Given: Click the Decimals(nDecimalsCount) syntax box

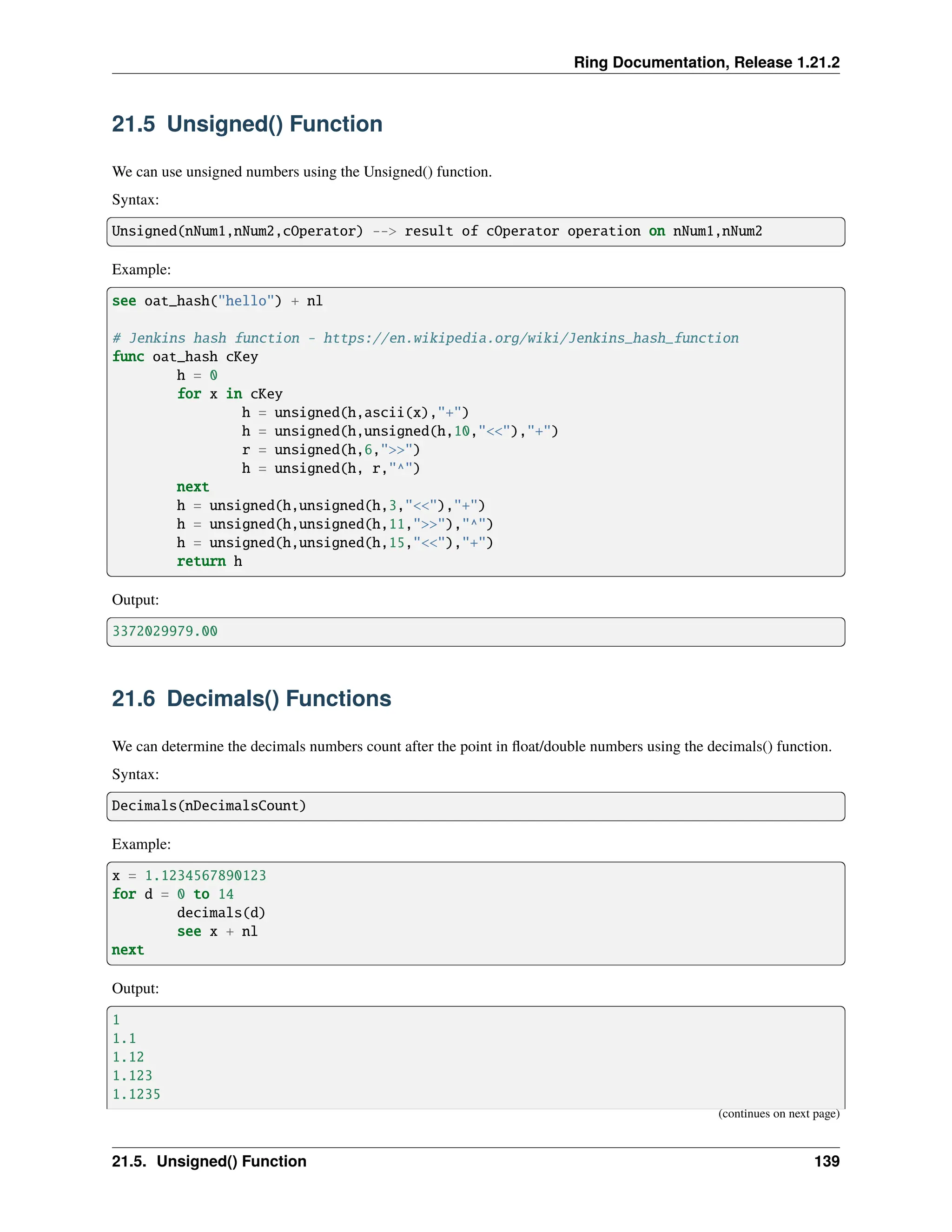Looking at the screenshot, I should [209, 806].
